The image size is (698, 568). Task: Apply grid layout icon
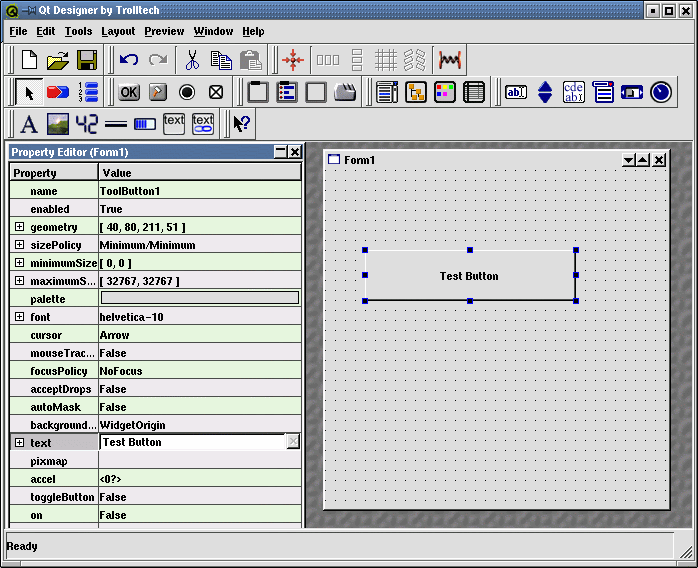[386, 60]
